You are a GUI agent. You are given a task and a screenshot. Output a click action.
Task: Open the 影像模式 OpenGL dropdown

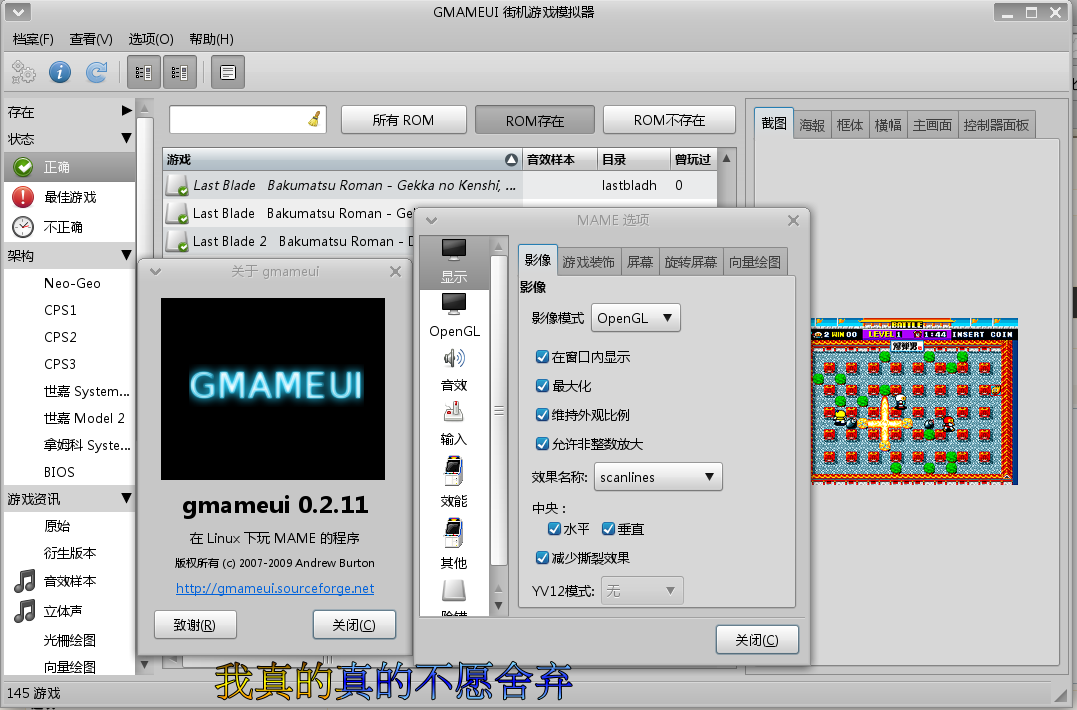pyautogui.click(x=635, y=318)
